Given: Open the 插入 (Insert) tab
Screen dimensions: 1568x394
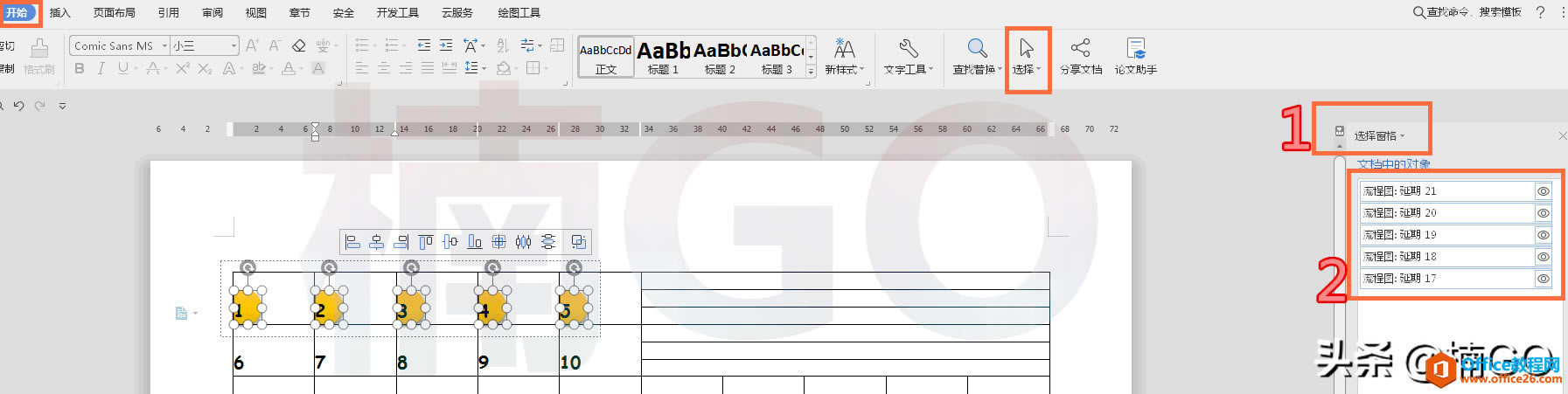Looking at the screenshot, I should [x=59, y=12].
